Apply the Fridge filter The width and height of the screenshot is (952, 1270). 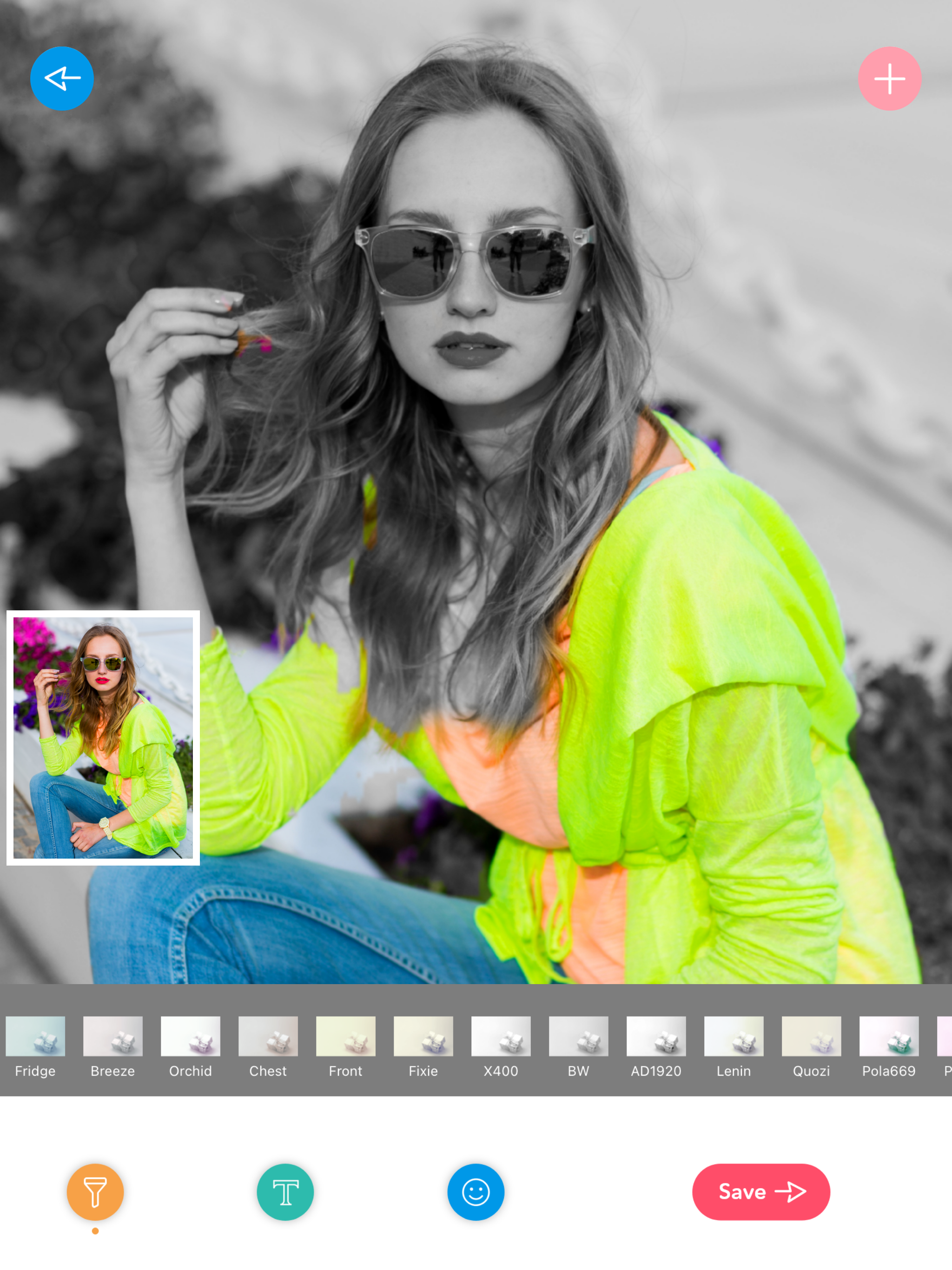pos(36,1036)
